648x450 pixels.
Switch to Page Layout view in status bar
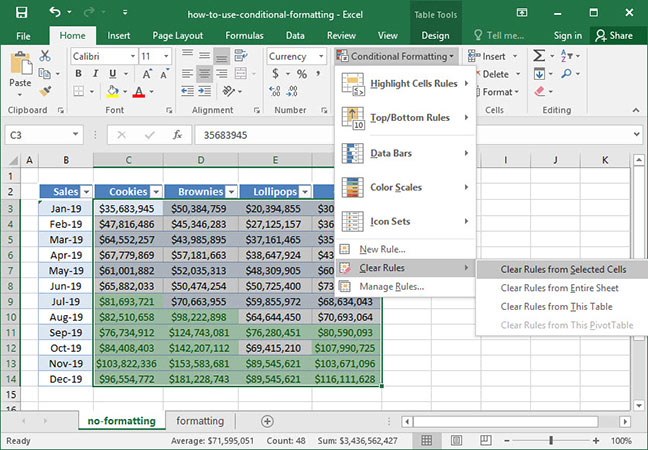(x=456, y=440)
